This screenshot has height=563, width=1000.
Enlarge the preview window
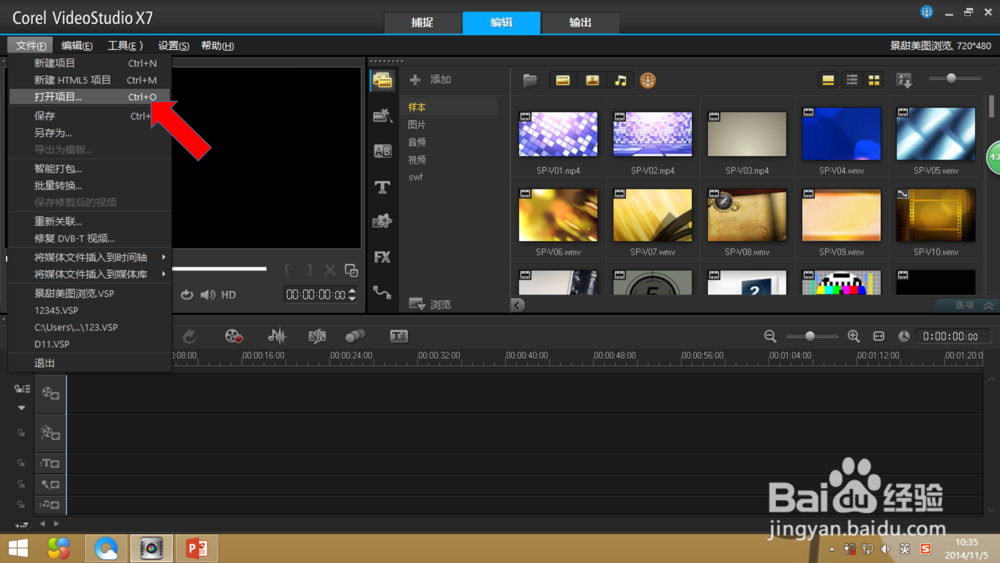(351, 270)
